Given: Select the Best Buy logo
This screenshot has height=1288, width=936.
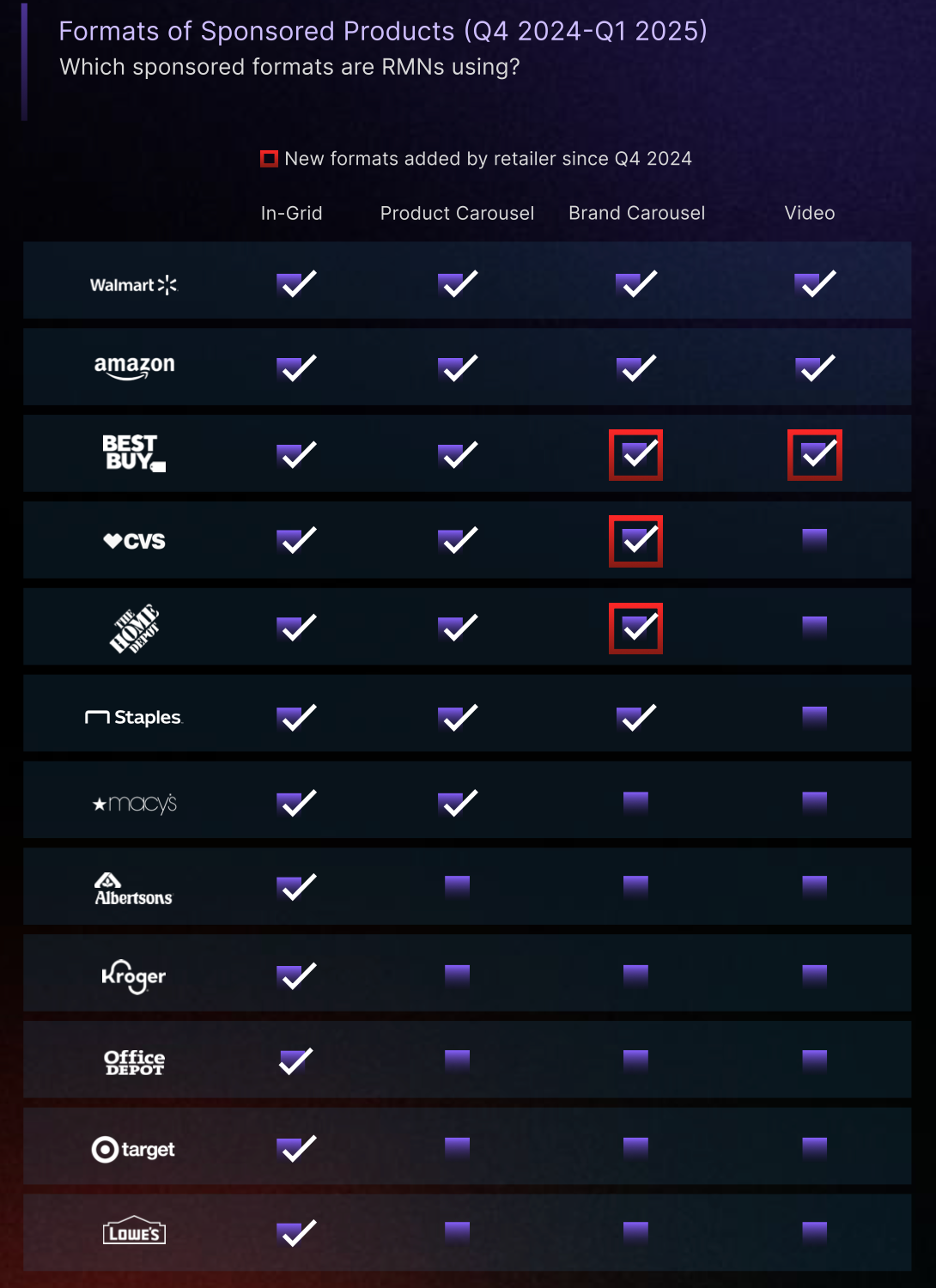Looking at the screenshot, I should 134,453.
